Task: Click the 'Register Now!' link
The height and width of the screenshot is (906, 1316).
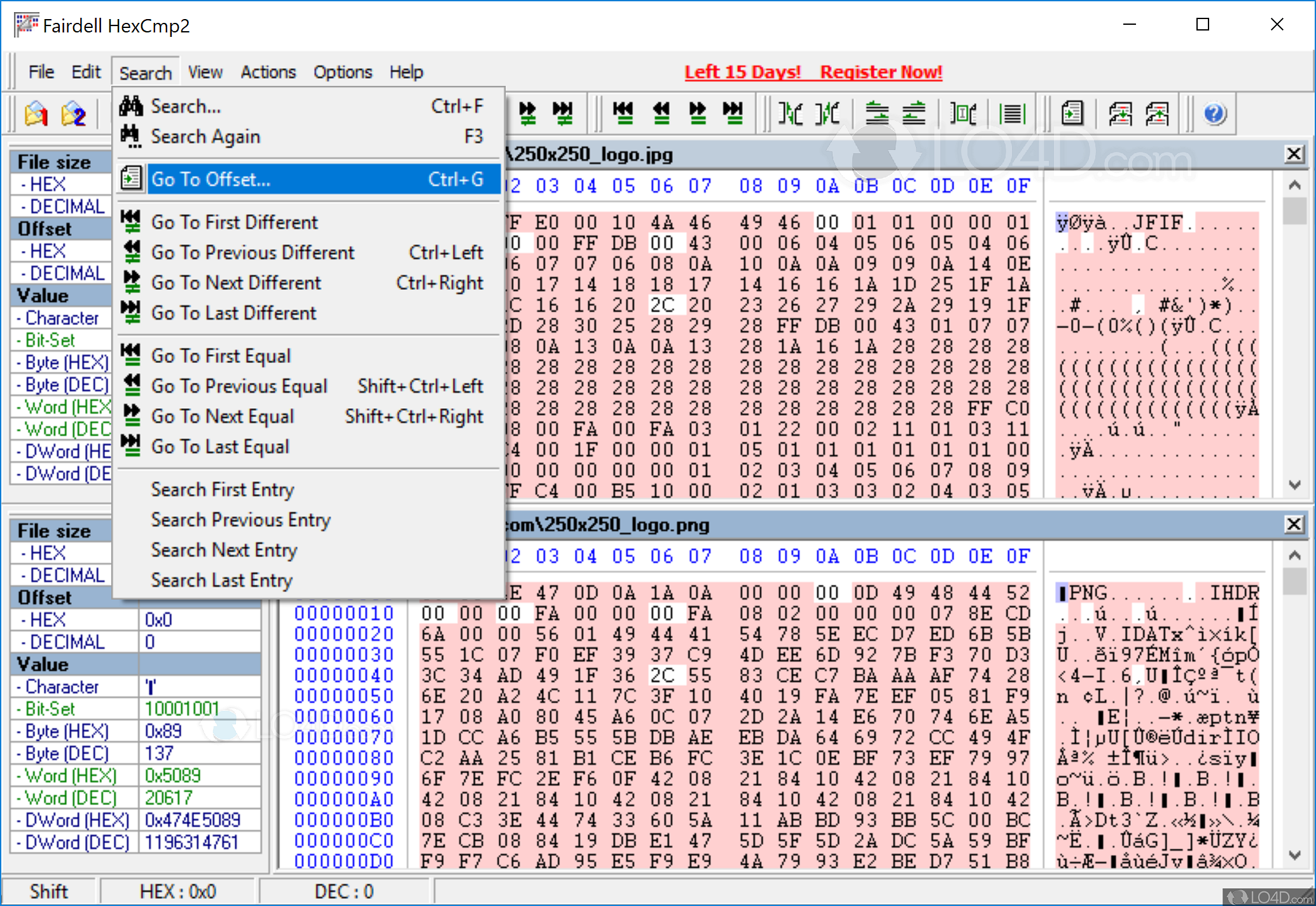Action: coord(881,72)
